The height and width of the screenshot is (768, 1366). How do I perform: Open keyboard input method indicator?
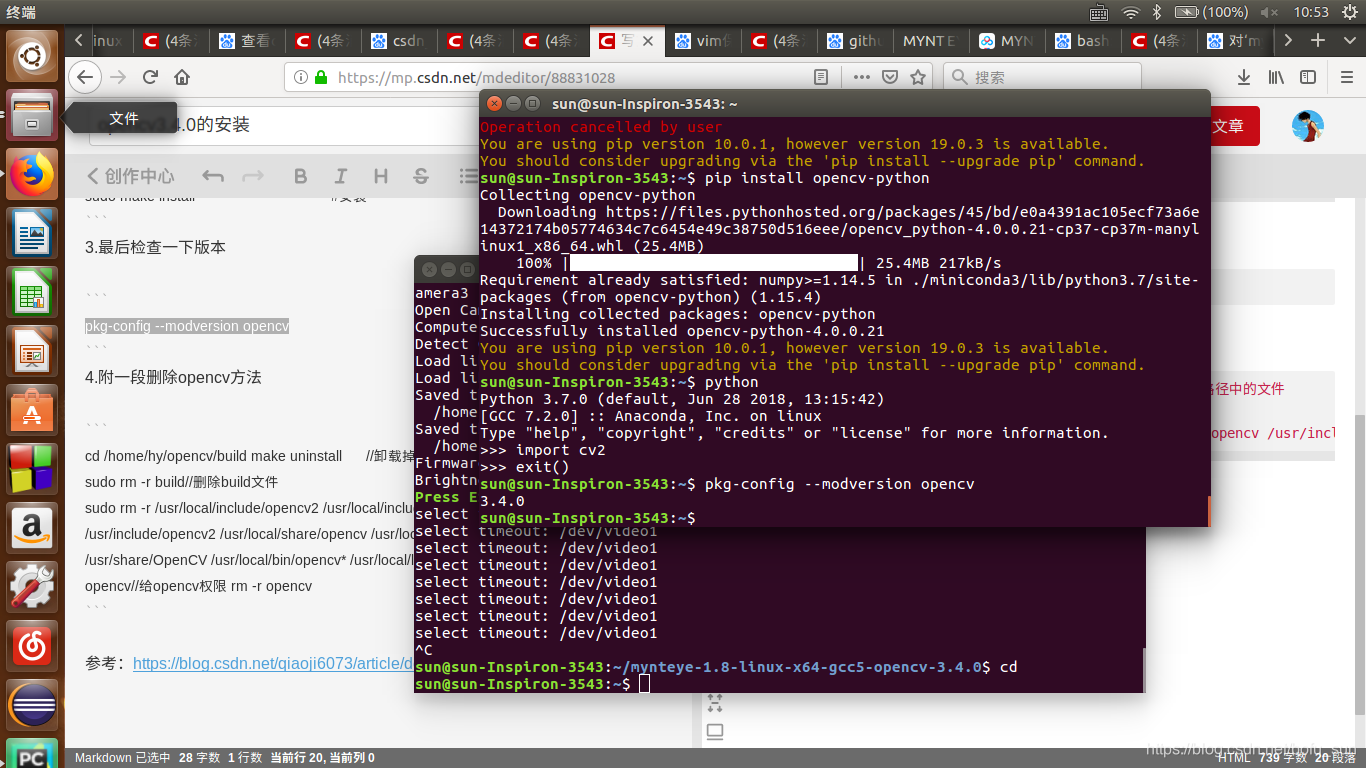pyautogui.click(x=1099, y=12)
